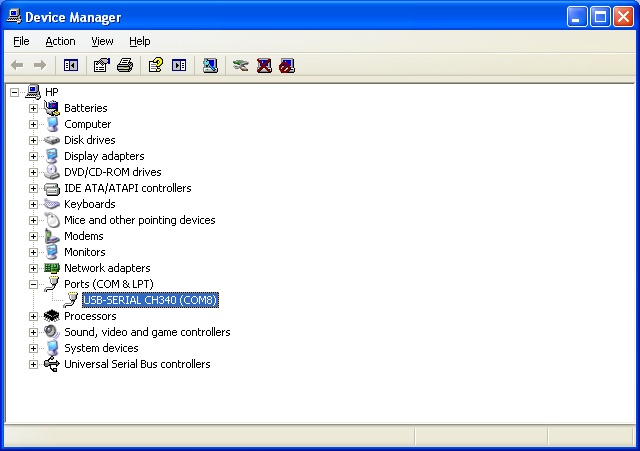Select the Keyboards category
Viewport: 640px width, 451px height.
(89, 204)
